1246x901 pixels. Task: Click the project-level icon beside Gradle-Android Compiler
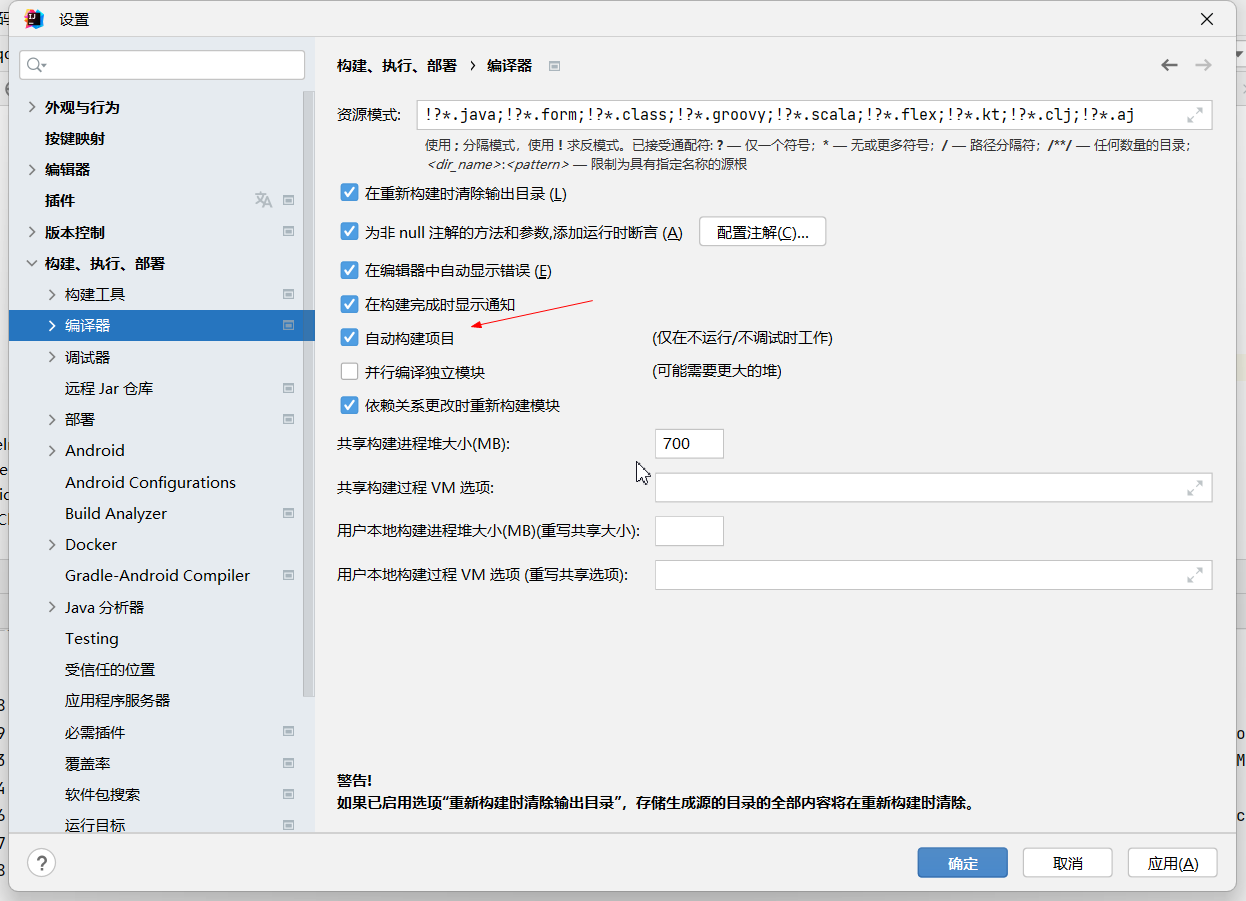[x=288, y=575]
